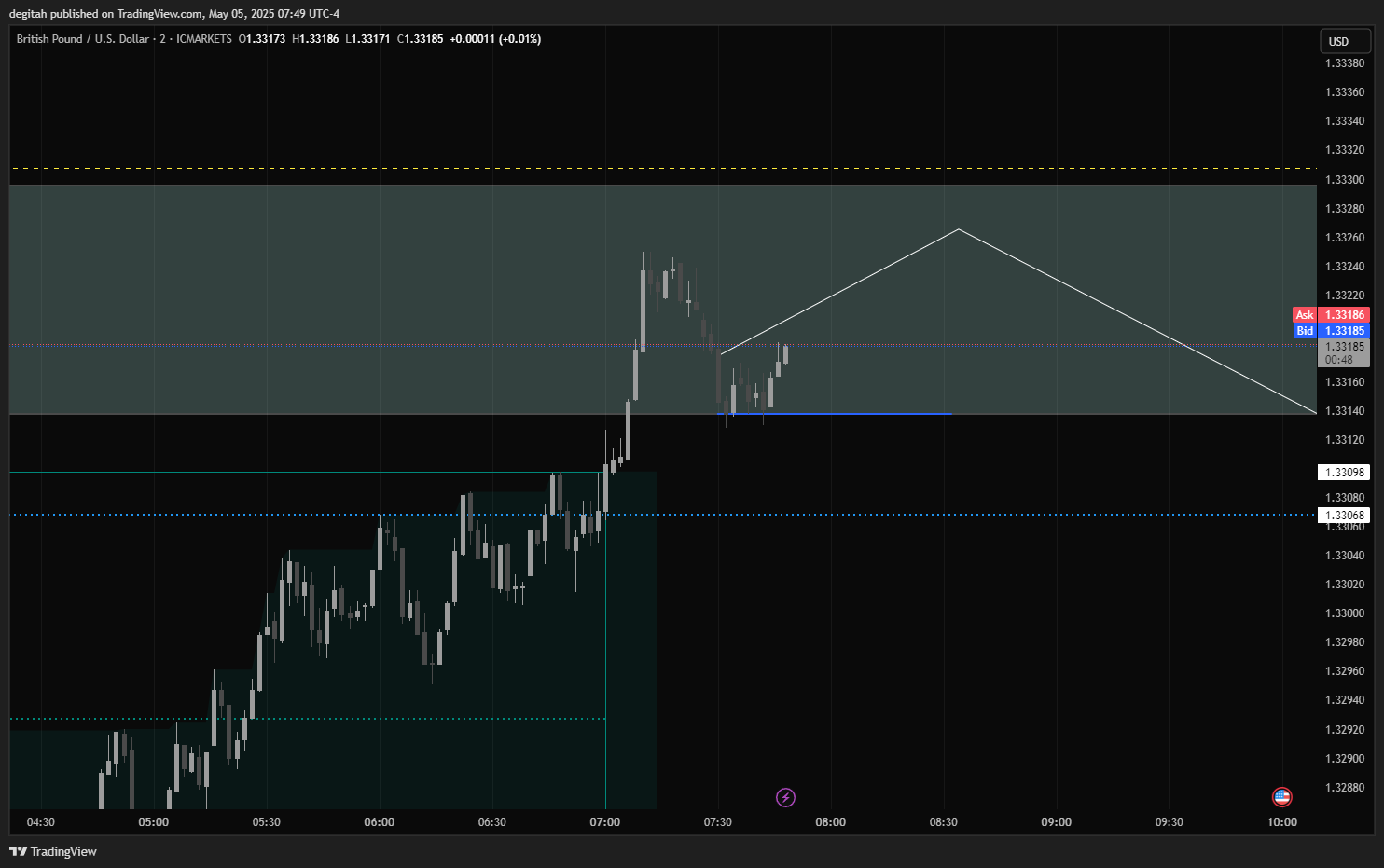Click the 1.33000 price axis label
The height and width of the screenshot is (868, 1384).
click(1345, 613)
